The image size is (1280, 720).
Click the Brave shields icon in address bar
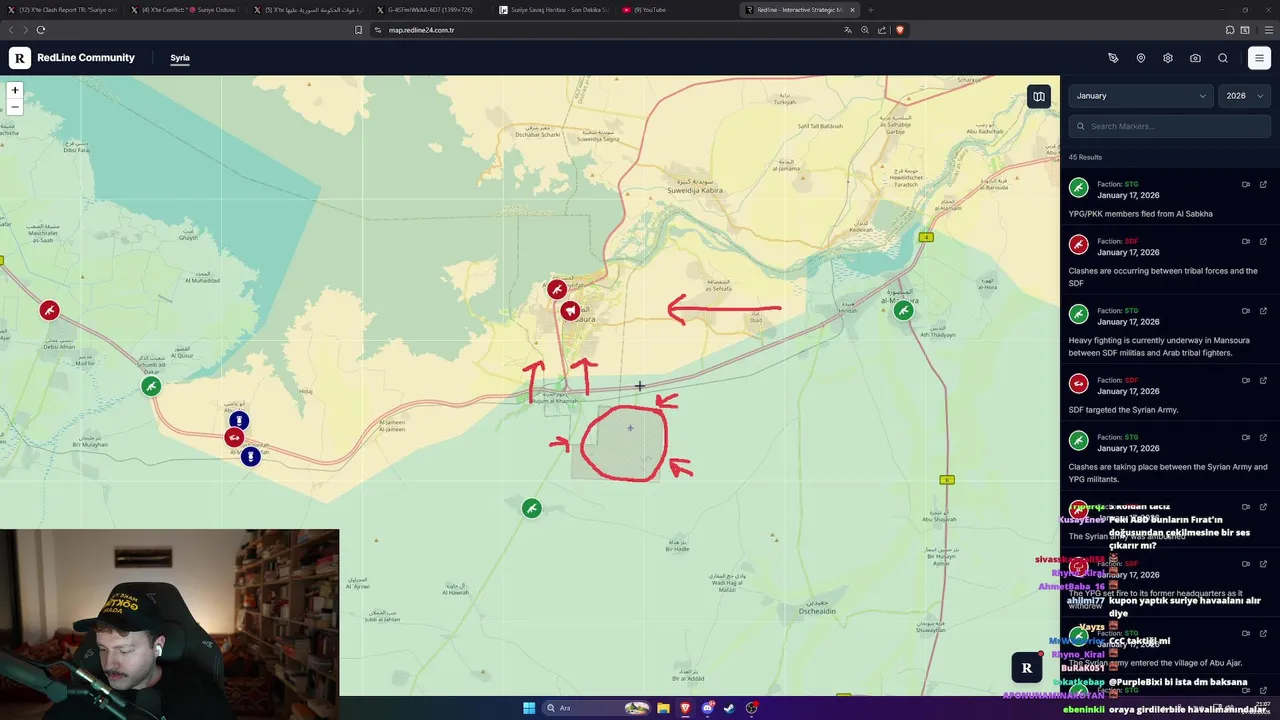click(899, 30)
